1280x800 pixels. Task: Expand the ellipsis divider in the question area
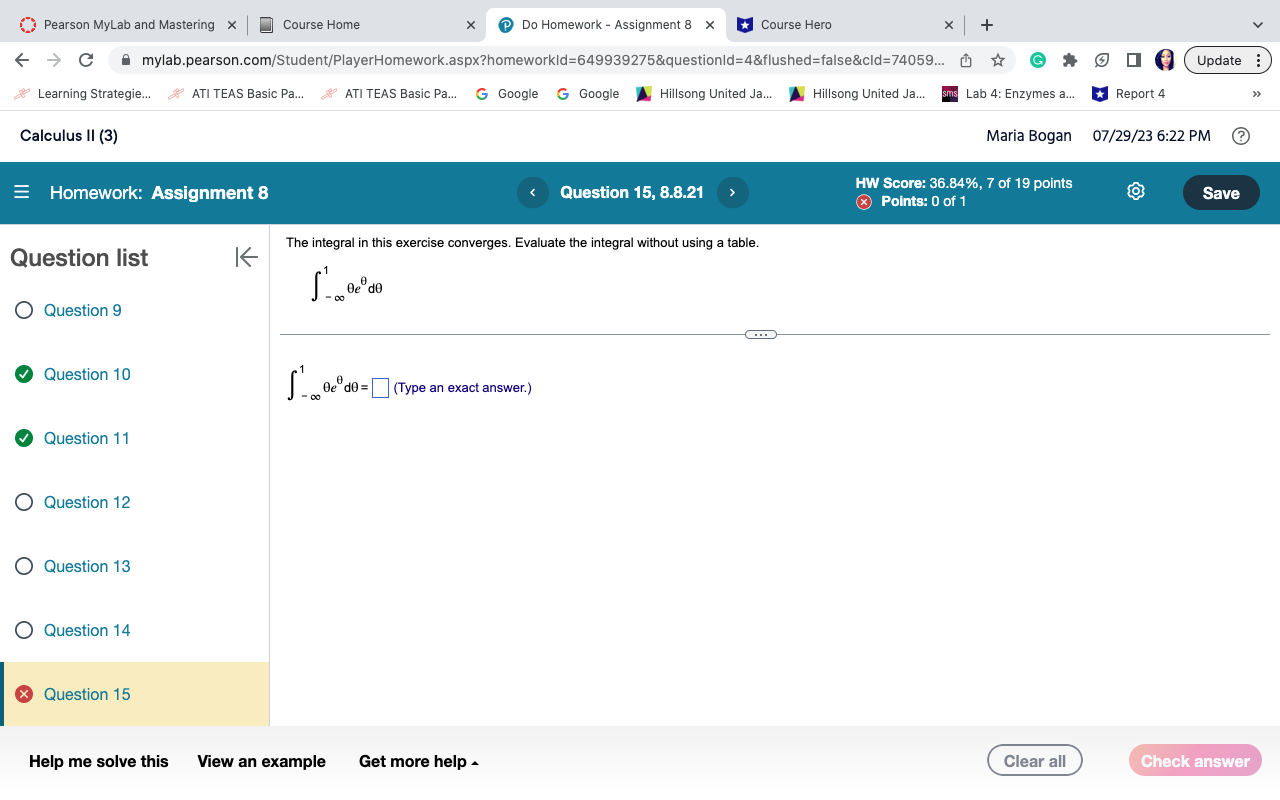760,334
